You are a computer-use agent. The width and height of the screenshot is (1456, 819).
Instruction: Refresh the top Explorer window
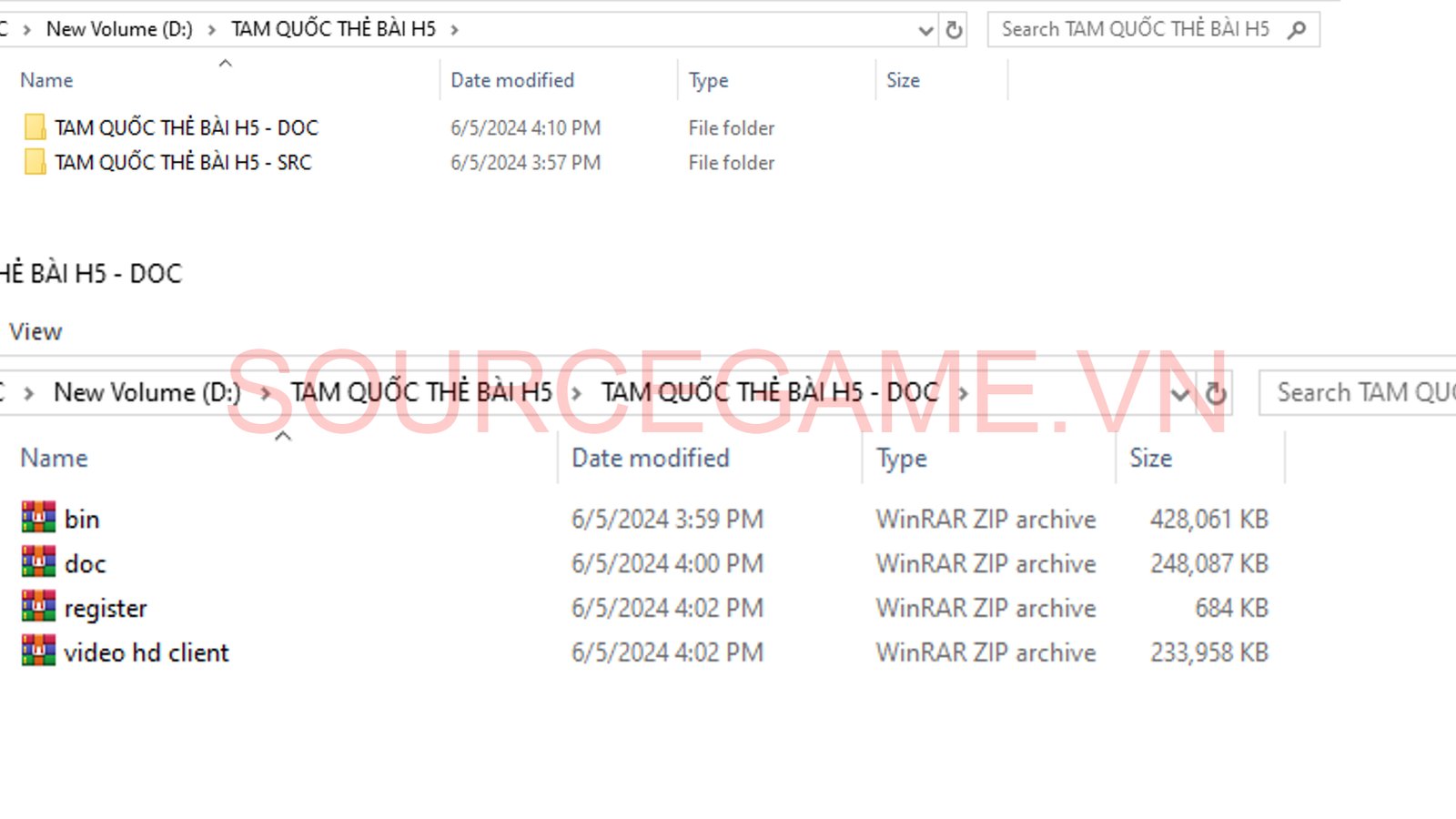[x=954, y=30]
